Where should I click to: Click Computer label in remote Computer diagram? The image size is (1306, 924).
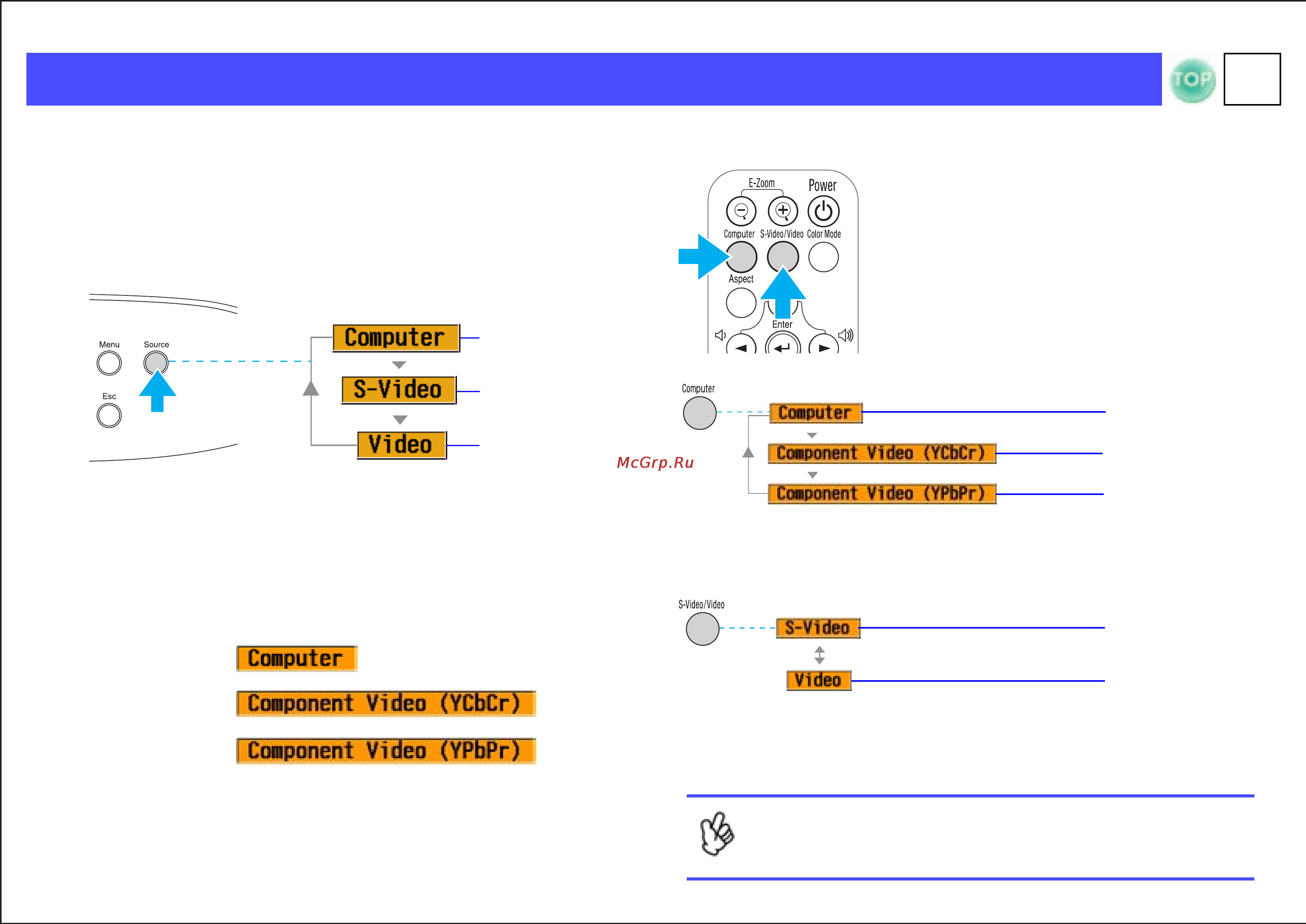pos(816,412)
